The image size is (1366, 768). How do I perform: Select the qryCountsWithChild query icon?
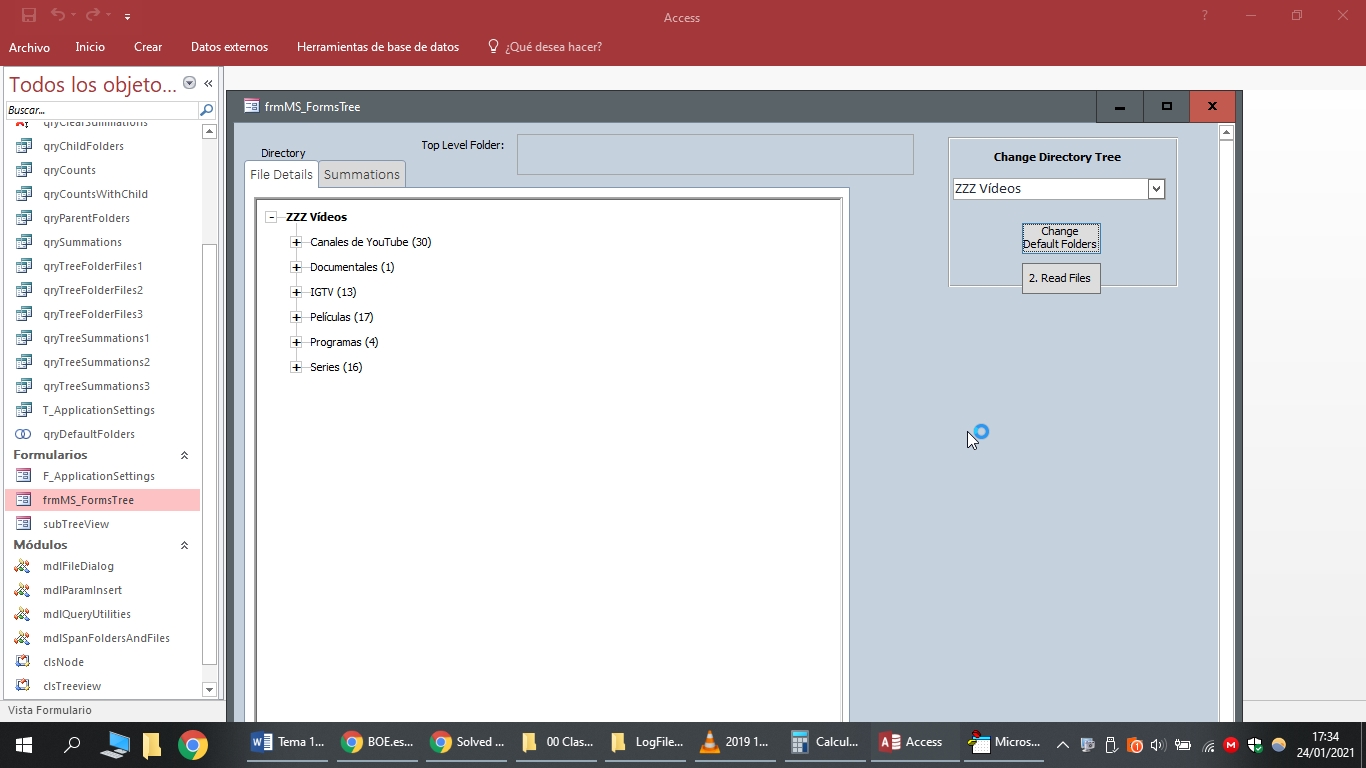click(24, 194)
